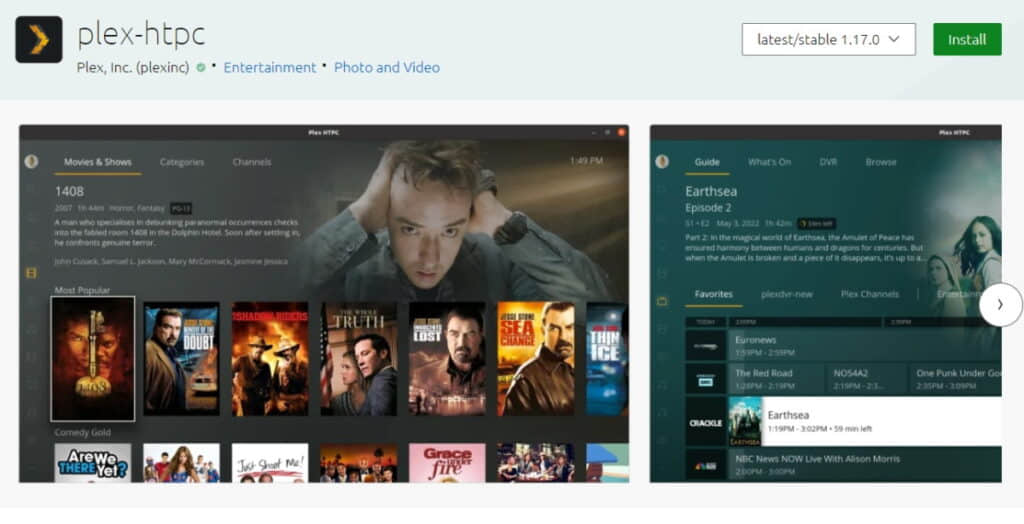Select the Sea Change movie poster
This screenshot has height=524, width=1024.
pos(536,359)
